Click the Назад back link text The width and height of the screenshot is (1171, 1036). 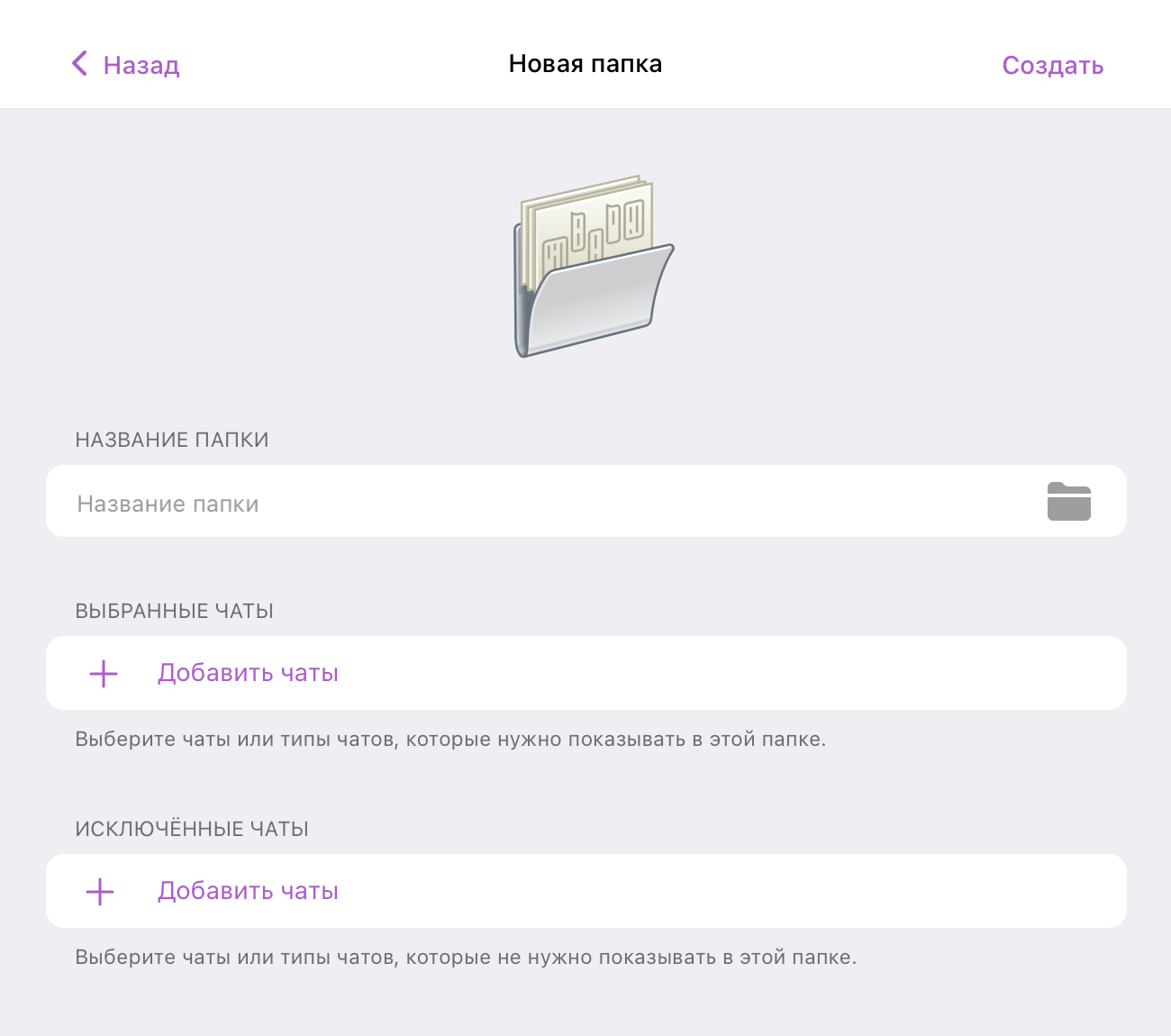[141, 65]
